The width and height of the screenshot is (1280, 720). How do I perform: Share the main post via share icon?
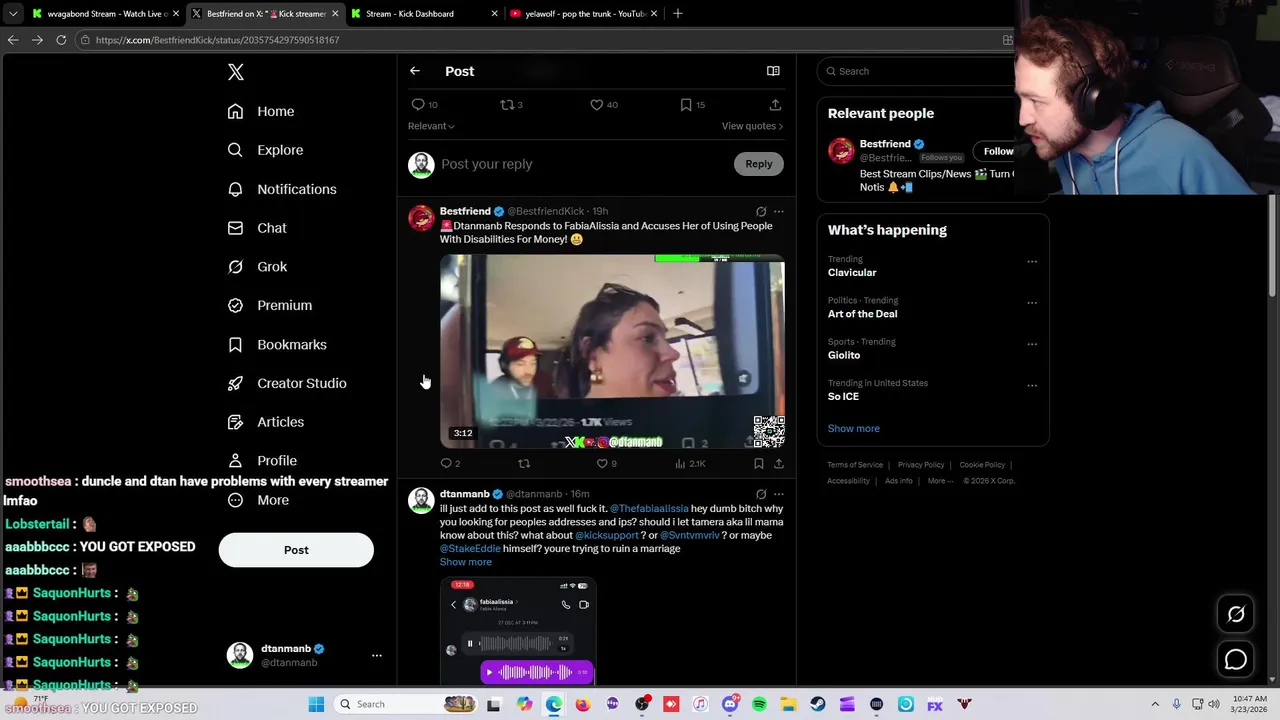coord(775,104)
